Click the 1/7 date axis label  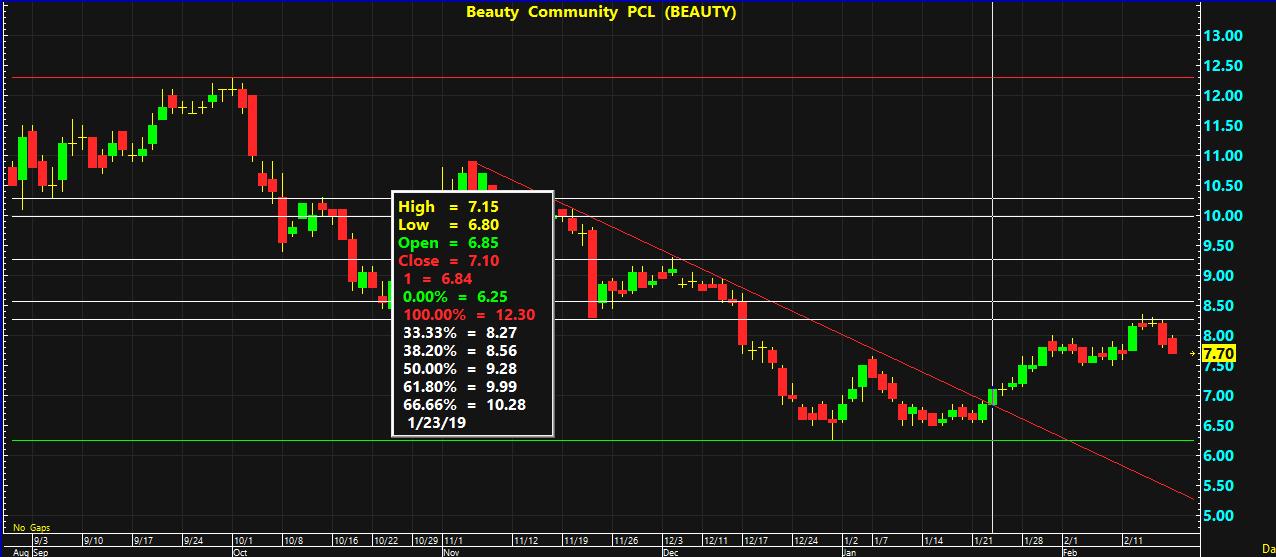coord(880,540)
